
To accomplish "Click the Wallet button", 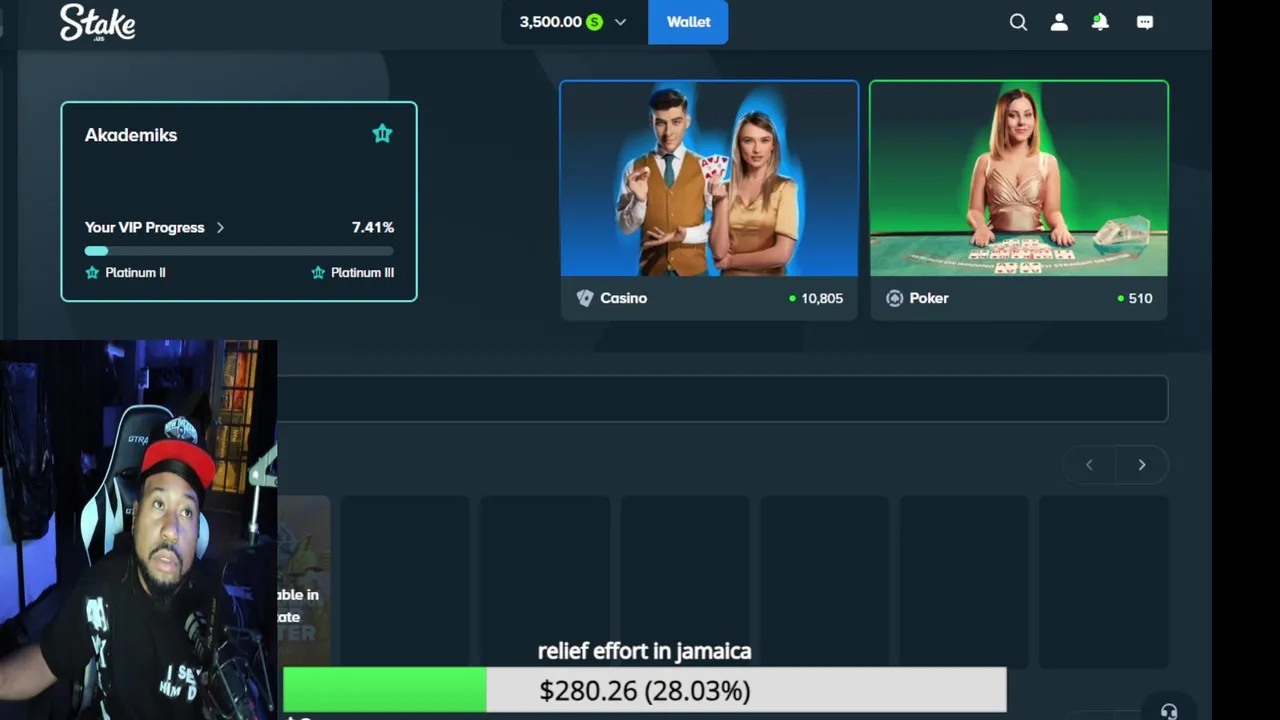I will 688,22.
